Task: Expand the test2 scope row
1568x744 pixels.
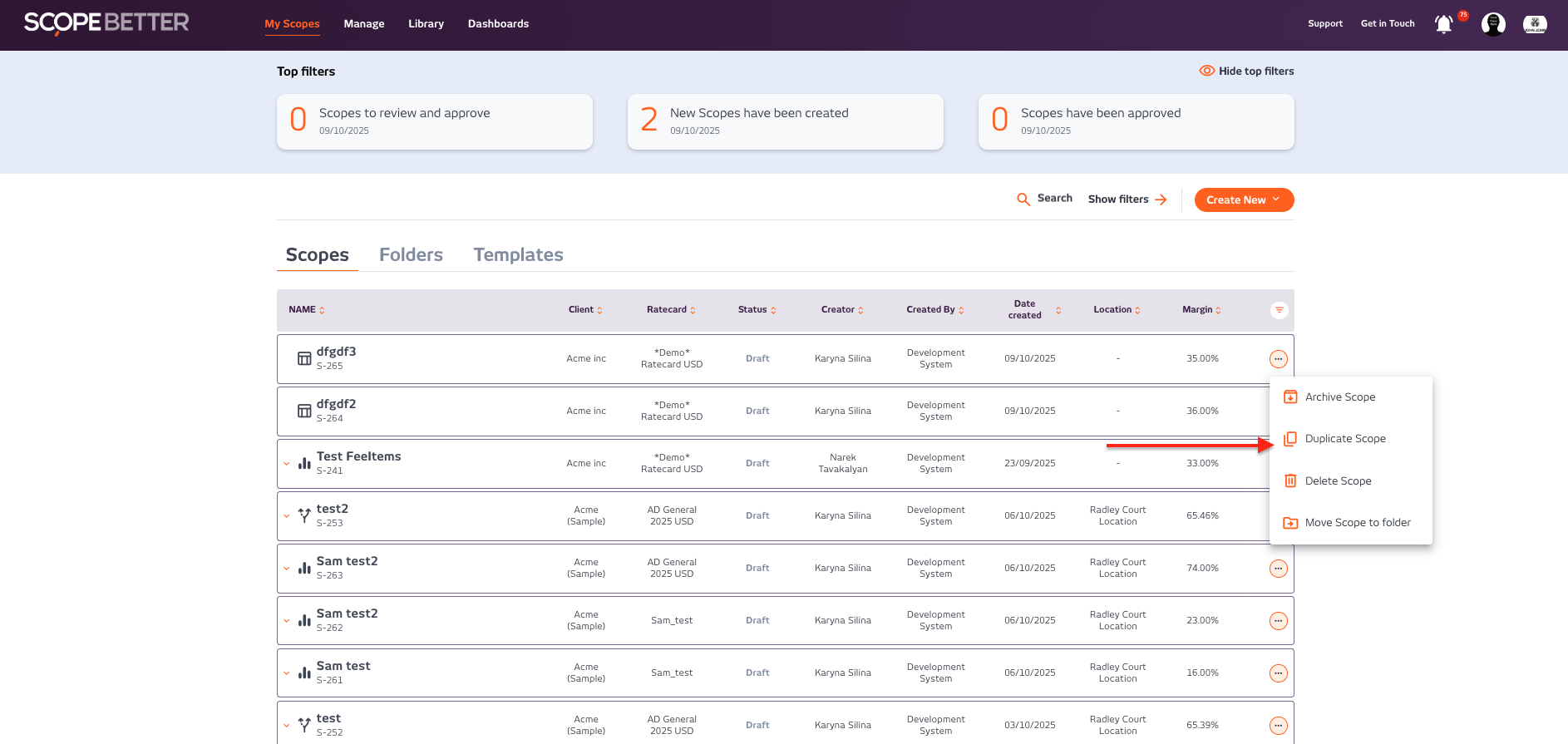Action: tap(287, 516)
